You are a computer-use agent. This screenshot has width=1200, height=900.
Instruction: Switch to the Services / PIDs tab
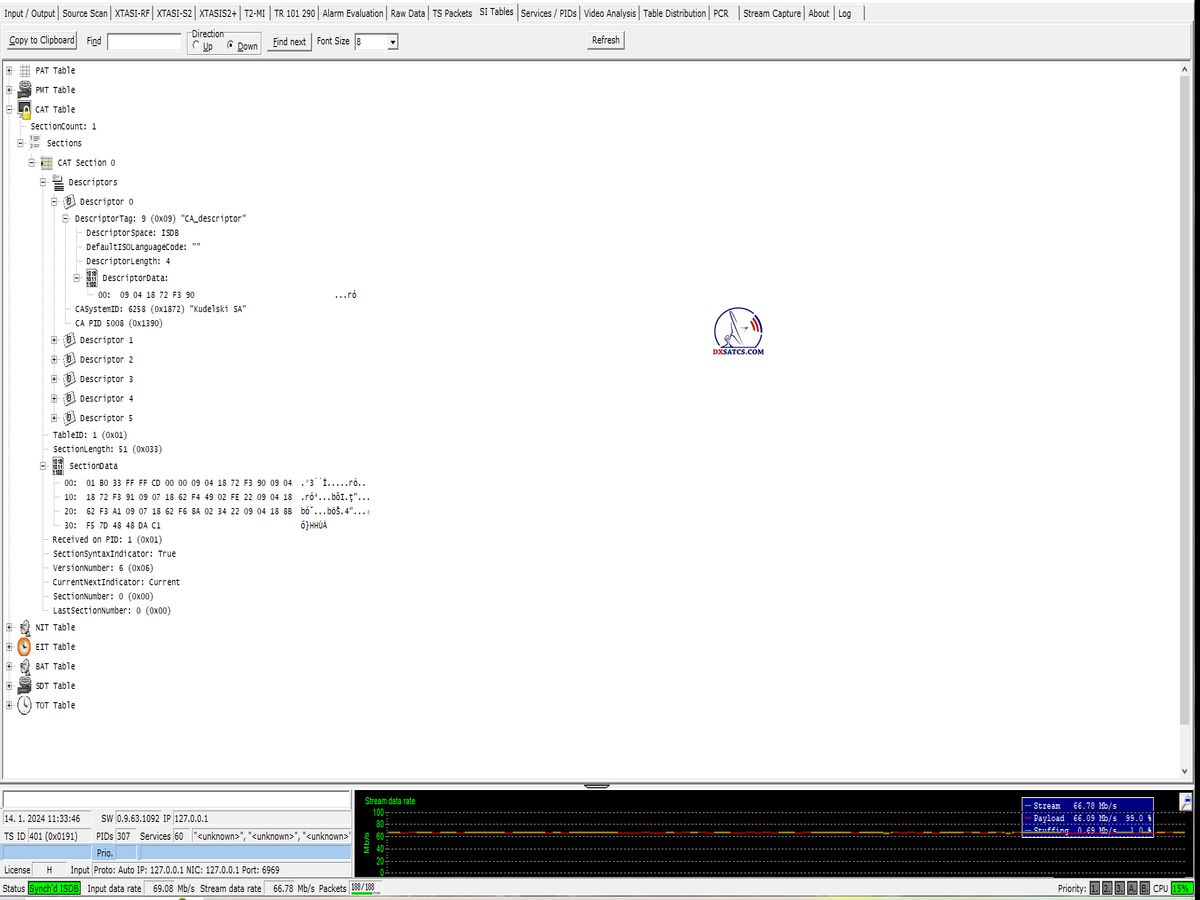549,13
